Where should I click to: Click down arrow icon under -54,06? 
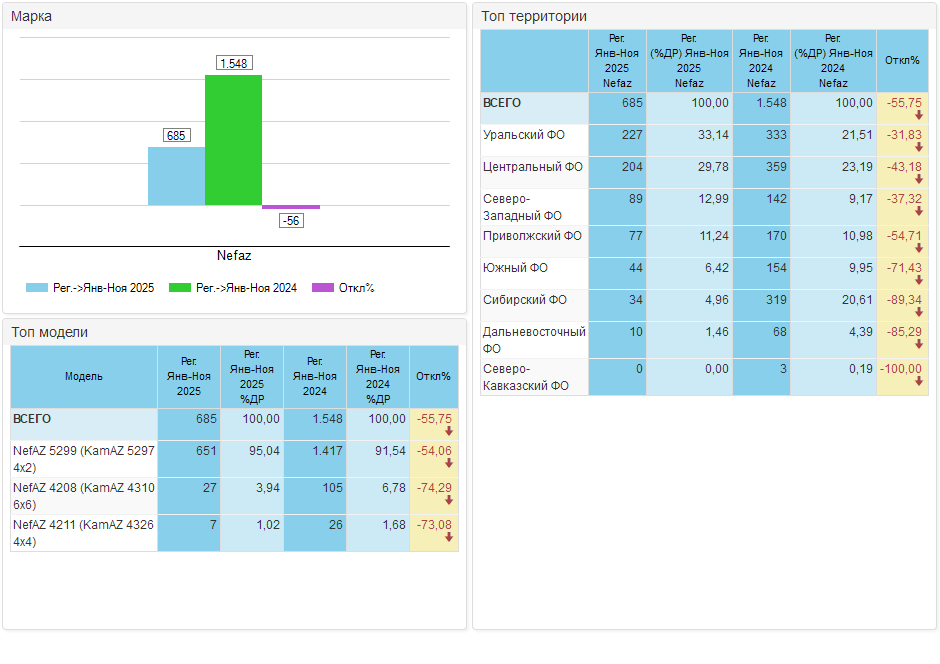449,463
